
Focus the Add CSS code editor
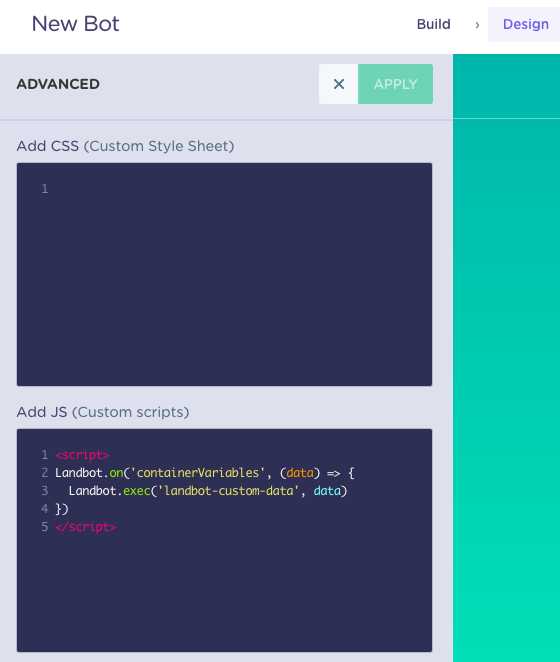[224, 274]
